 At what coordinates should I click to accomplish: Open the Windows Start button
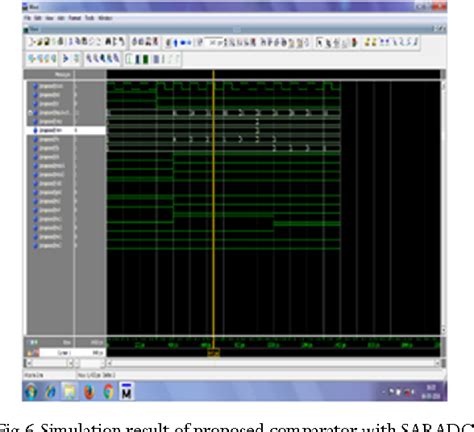click(x=31, y=391)
